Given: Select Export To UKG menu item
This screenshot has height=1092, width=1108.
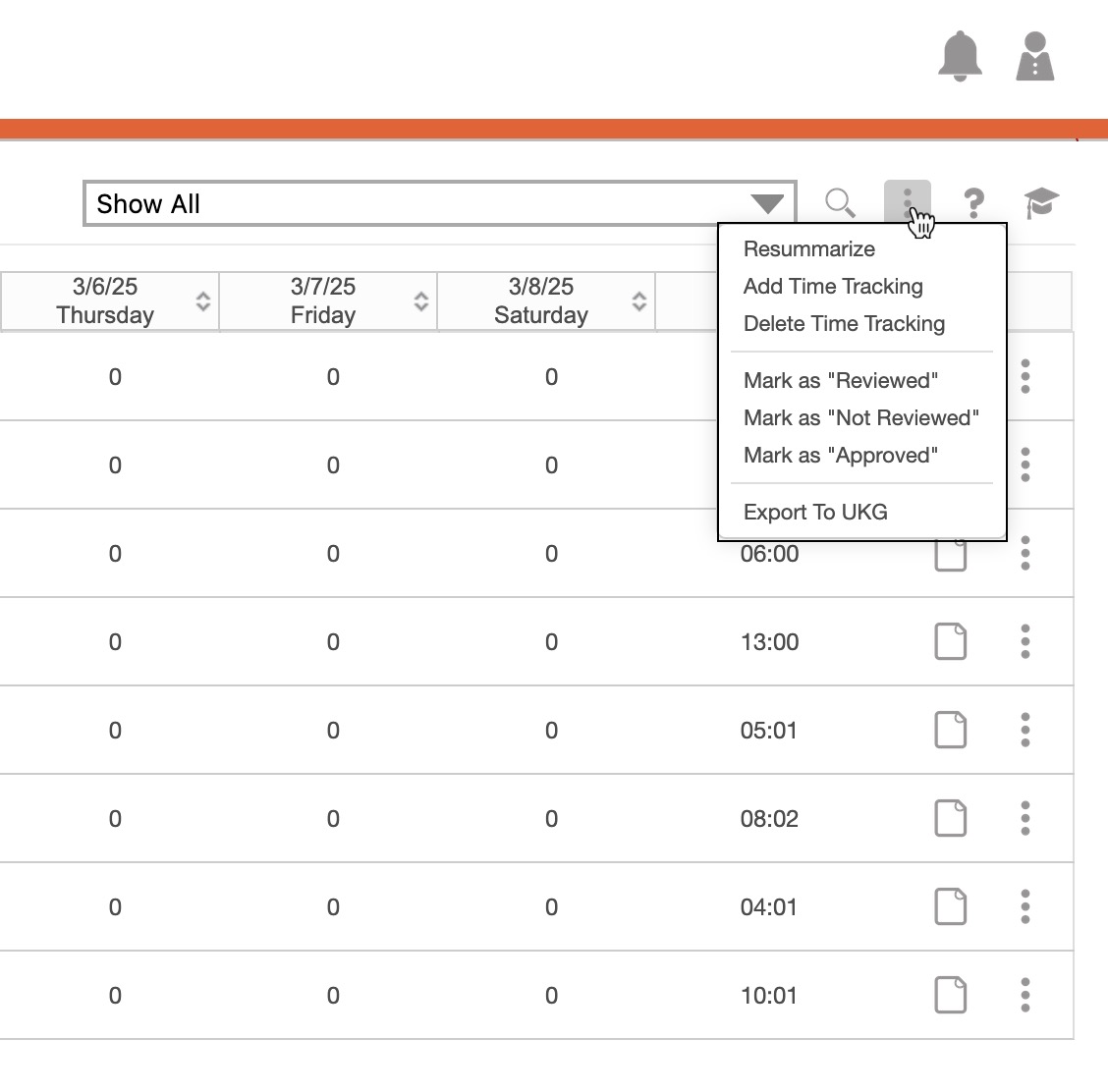Looking at the screenshot, I should 815,513.
